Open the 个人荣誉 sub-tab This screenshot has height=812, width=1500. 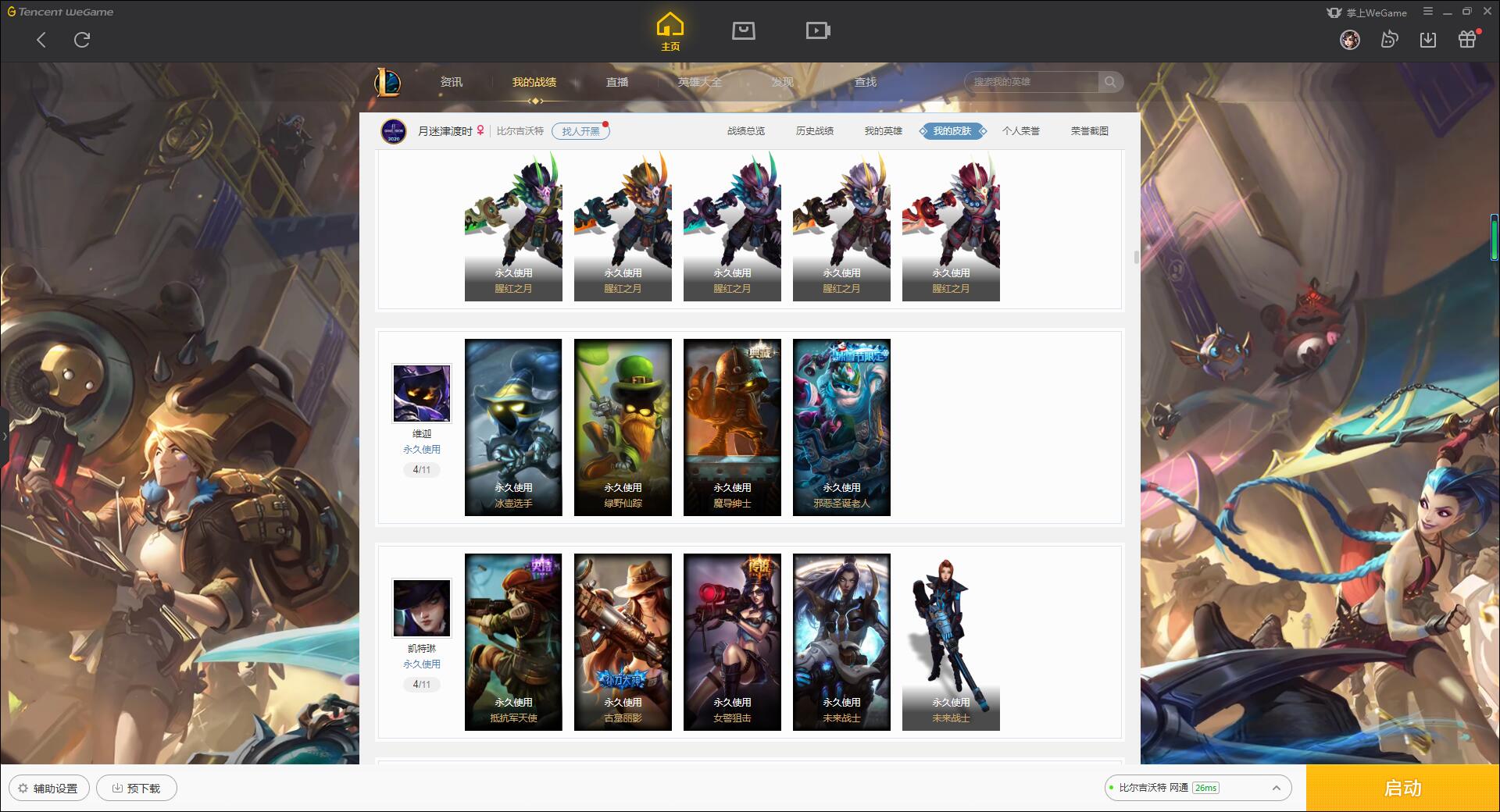coord(1021,131)
